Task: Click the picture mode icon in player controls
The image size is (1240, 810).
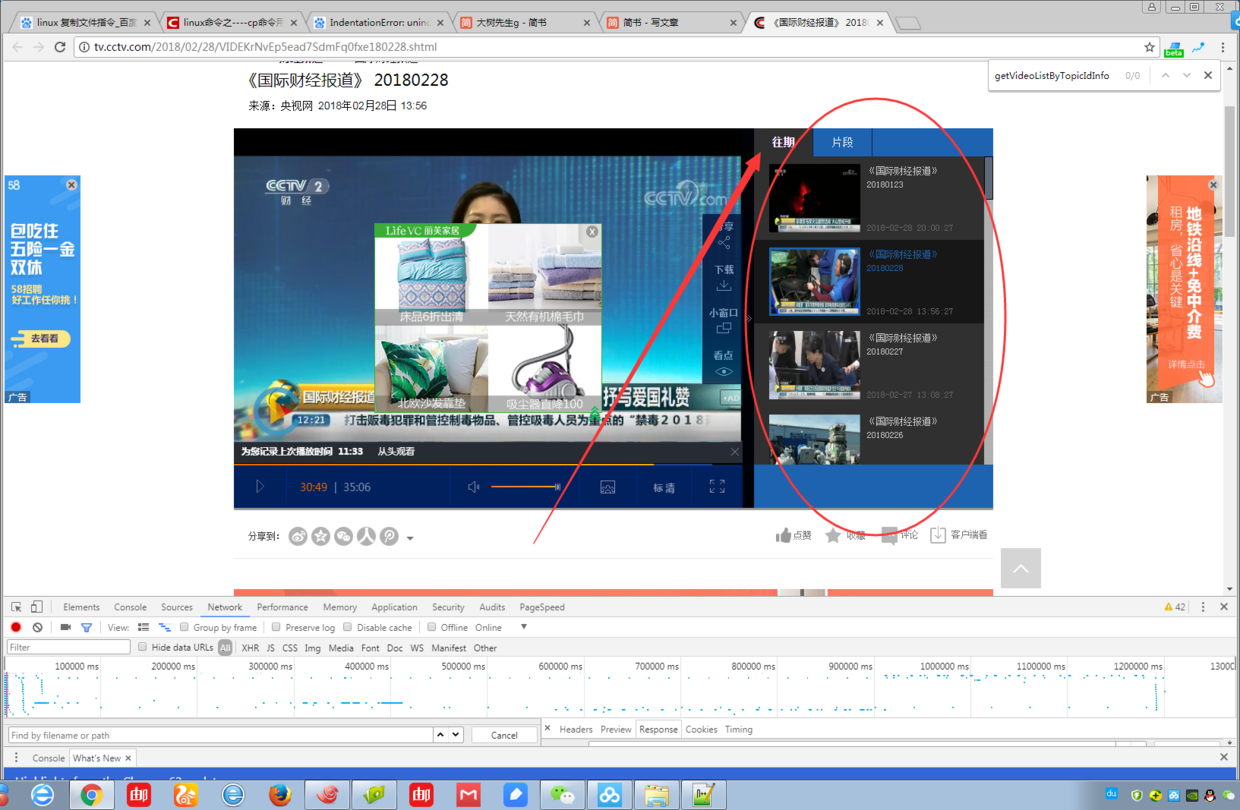Action: (x=607, y=487)
